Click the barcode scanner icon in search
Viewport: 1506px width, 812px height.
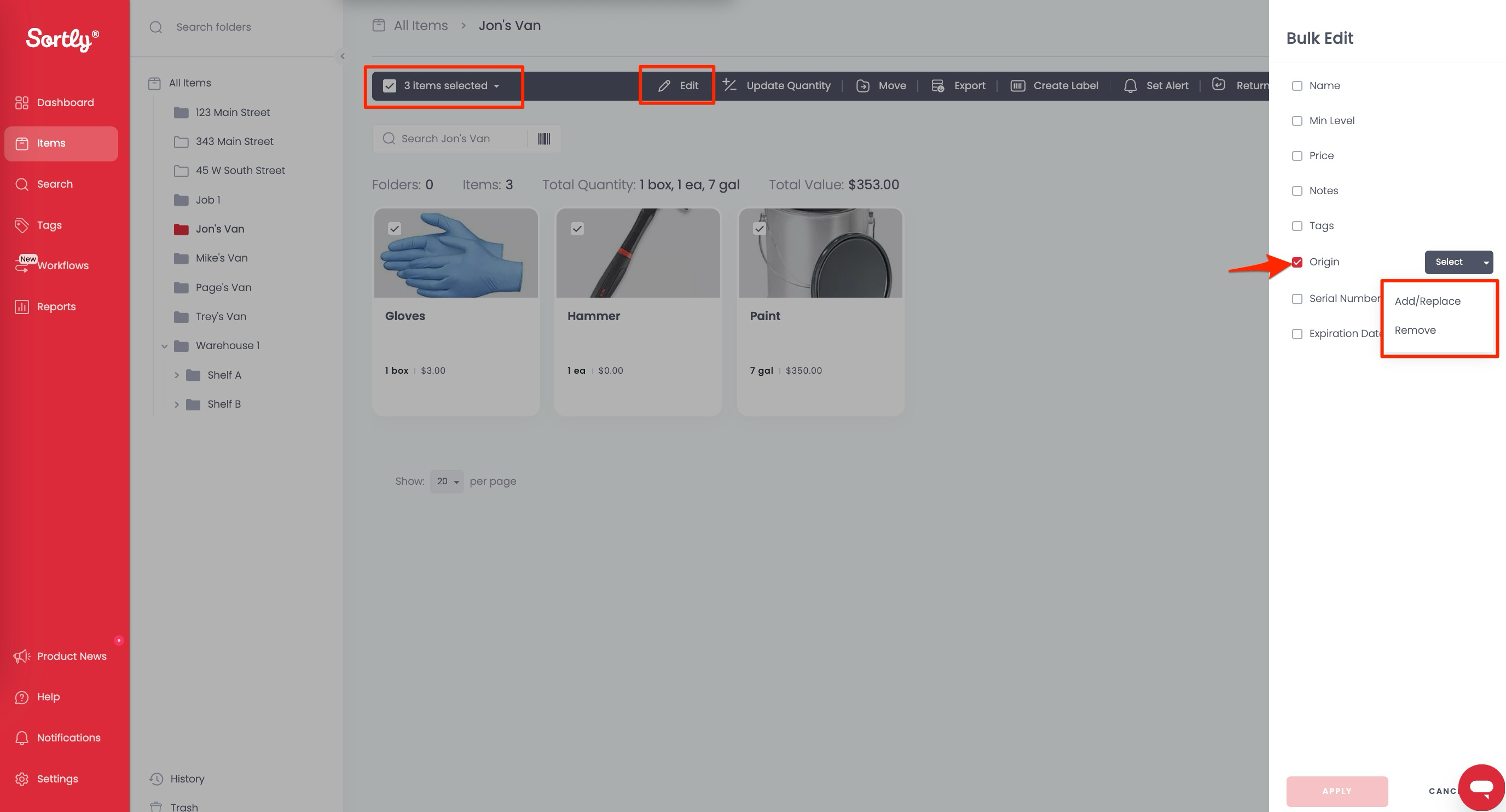click(544, 138)
